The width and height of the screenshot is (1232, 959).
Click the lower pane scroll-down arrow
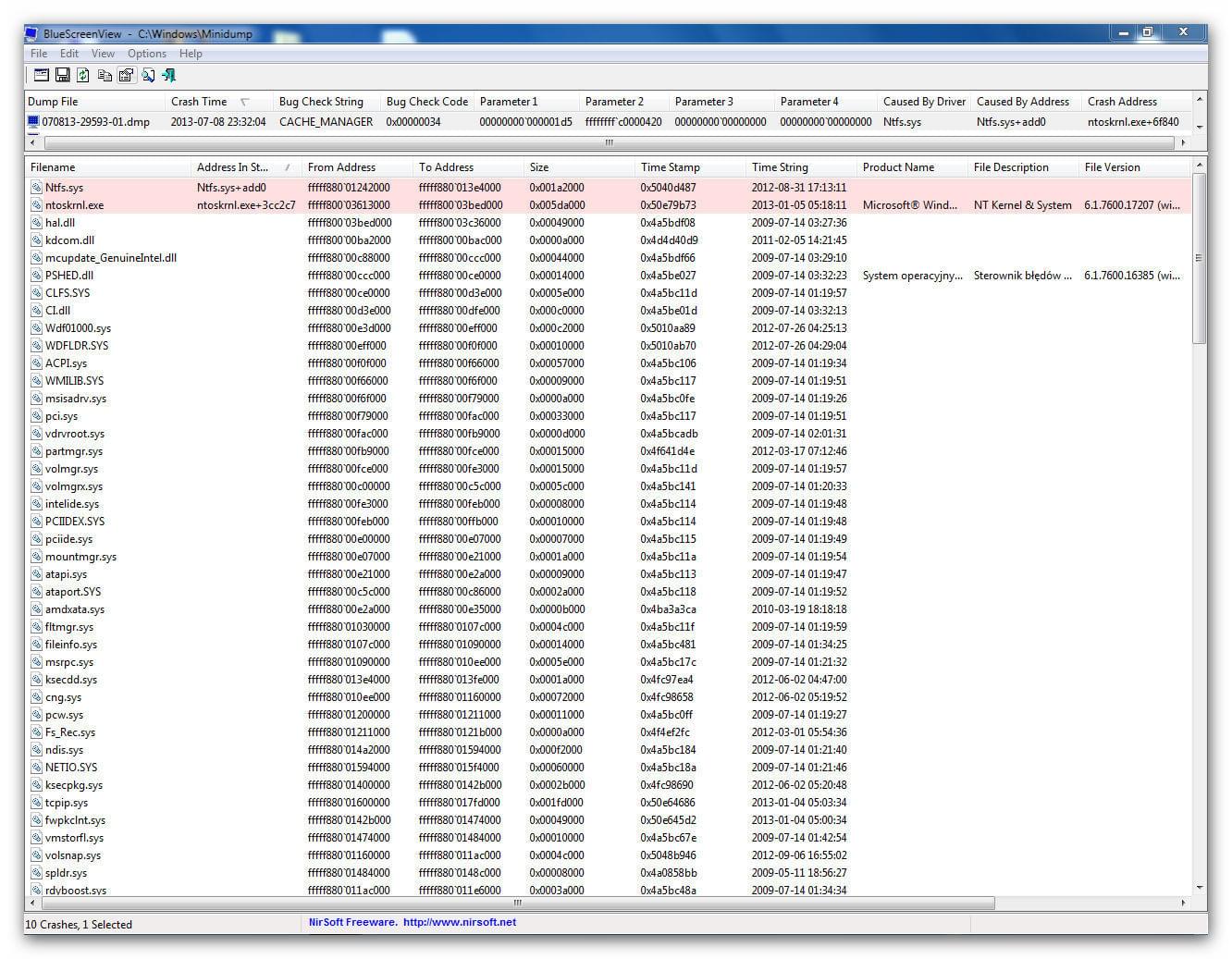click(x=1200, y=888)
